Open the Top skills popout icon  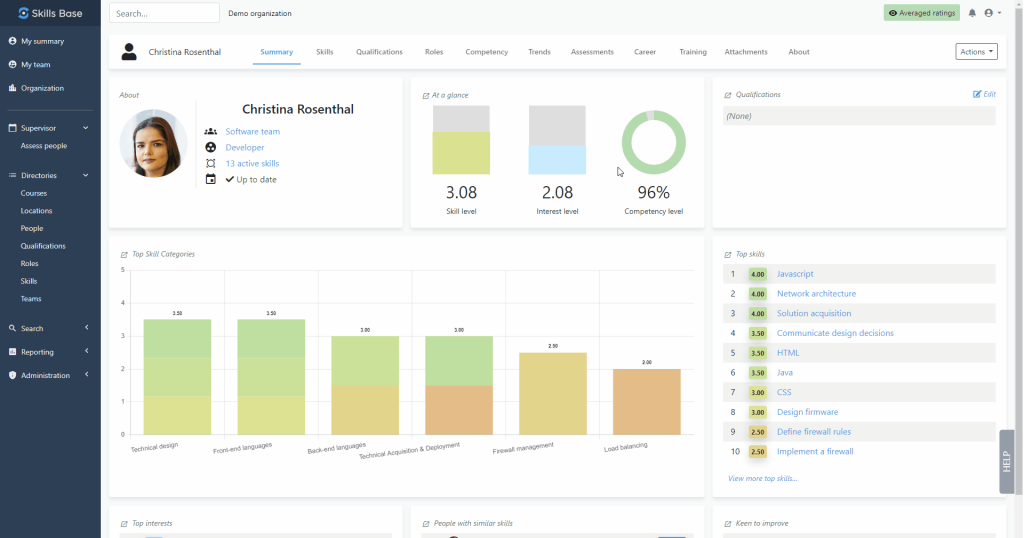(x=728, y=255)
